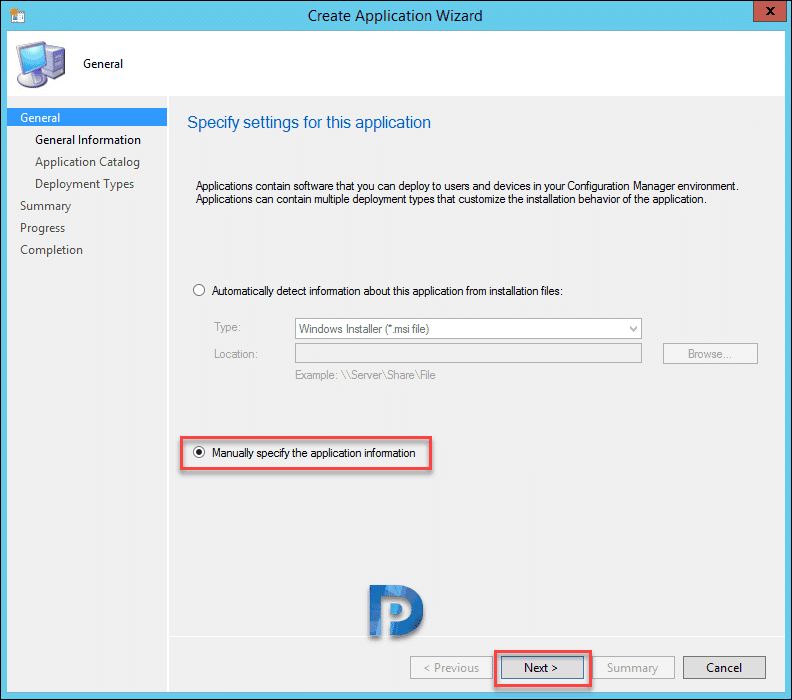Image resolution: width=792 pixels, height=700 pixels.
Task: Click the Browse... button
Action: click(710, 354)
